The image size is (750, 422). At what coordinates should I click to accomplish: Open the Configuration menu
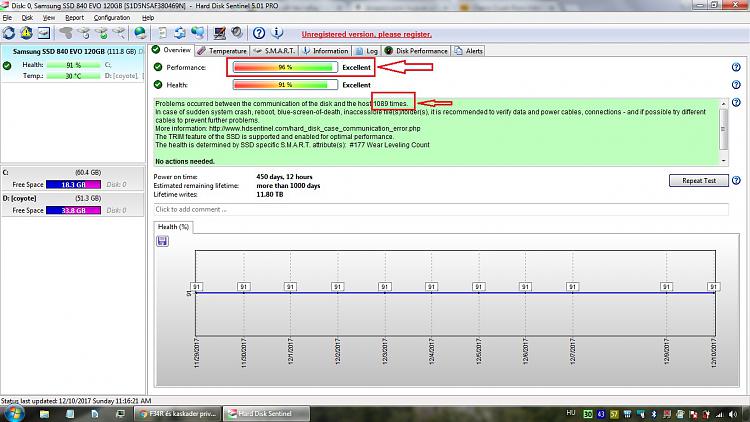click(x=111, y=18)
